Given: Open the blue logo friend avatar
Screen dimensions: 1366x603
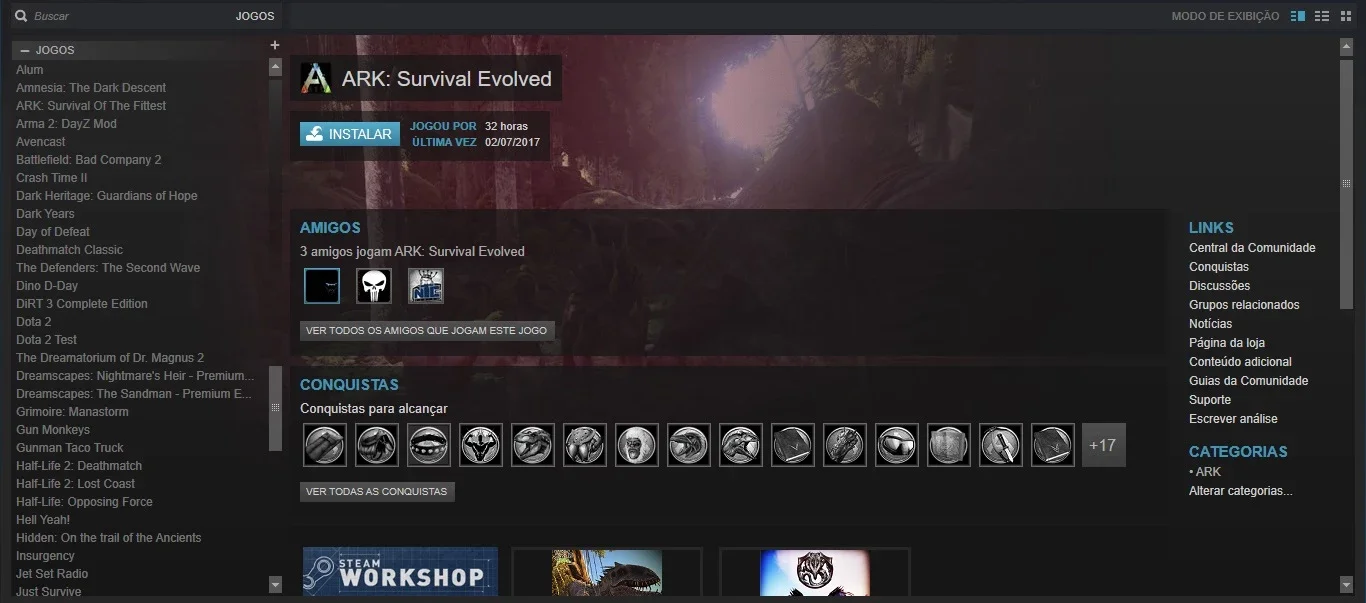Looking at the screenshot, I should point(426,286).
